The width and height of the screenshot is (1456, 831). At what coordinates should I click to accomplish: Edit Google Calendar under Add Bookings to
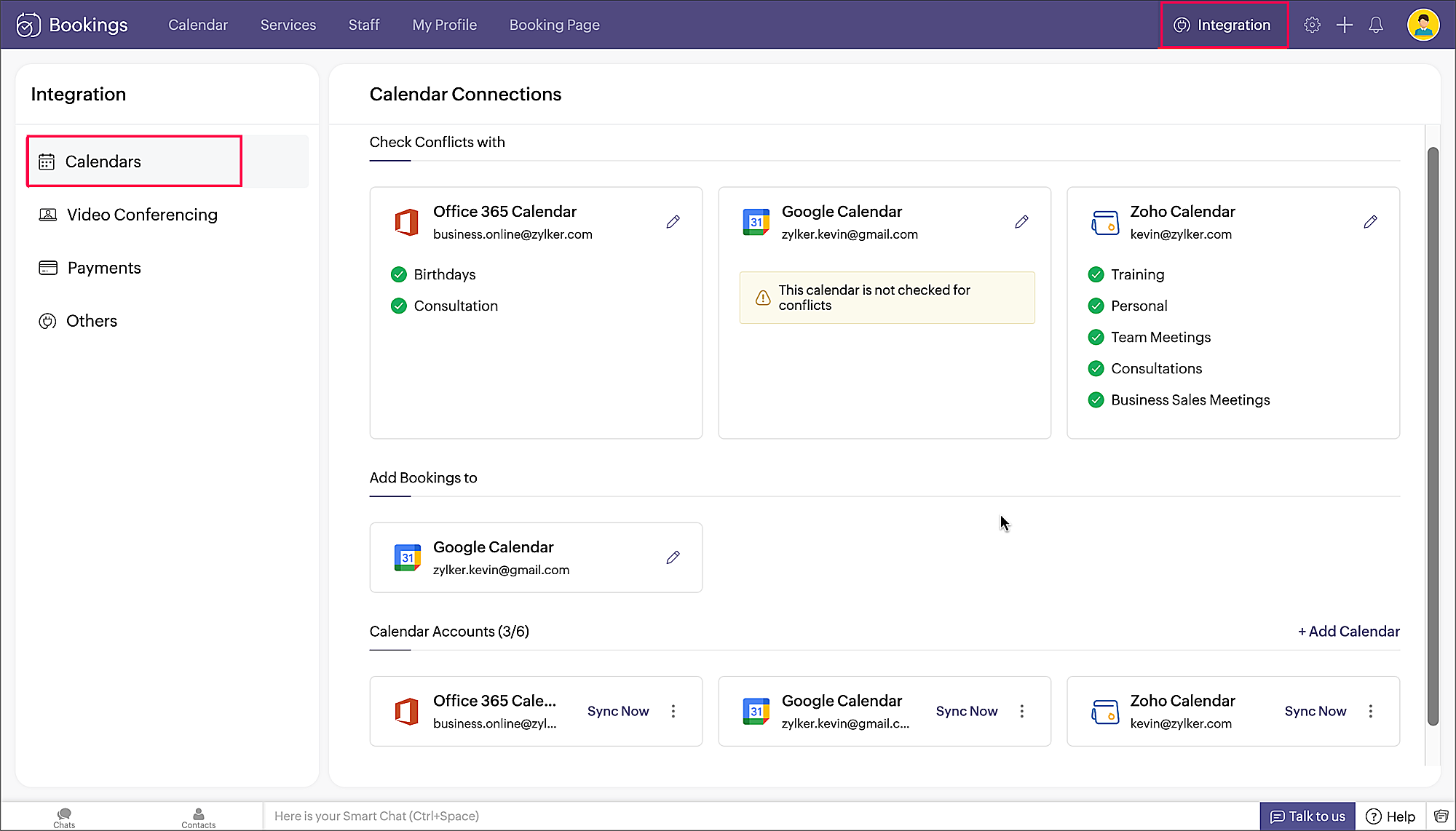(x=673, y=557)
